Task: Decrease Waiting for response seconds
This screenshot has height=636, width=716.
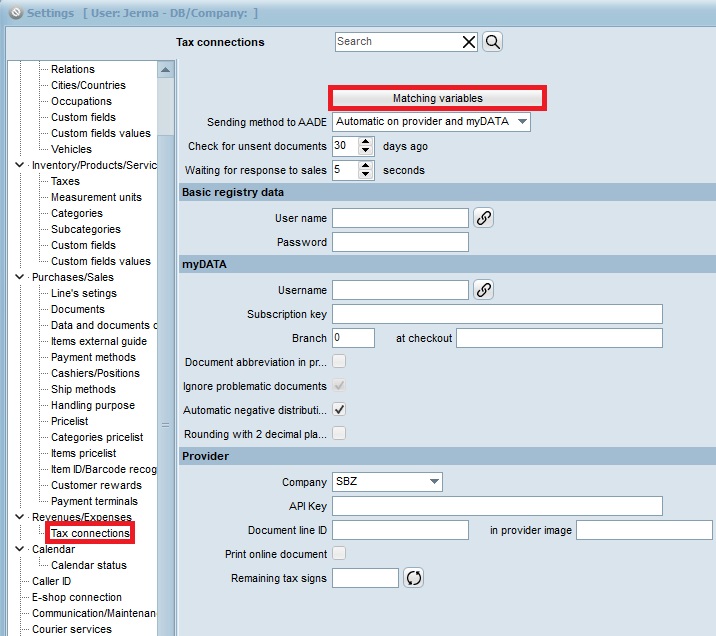Action: pyautogui.click(x=365, y=174)
